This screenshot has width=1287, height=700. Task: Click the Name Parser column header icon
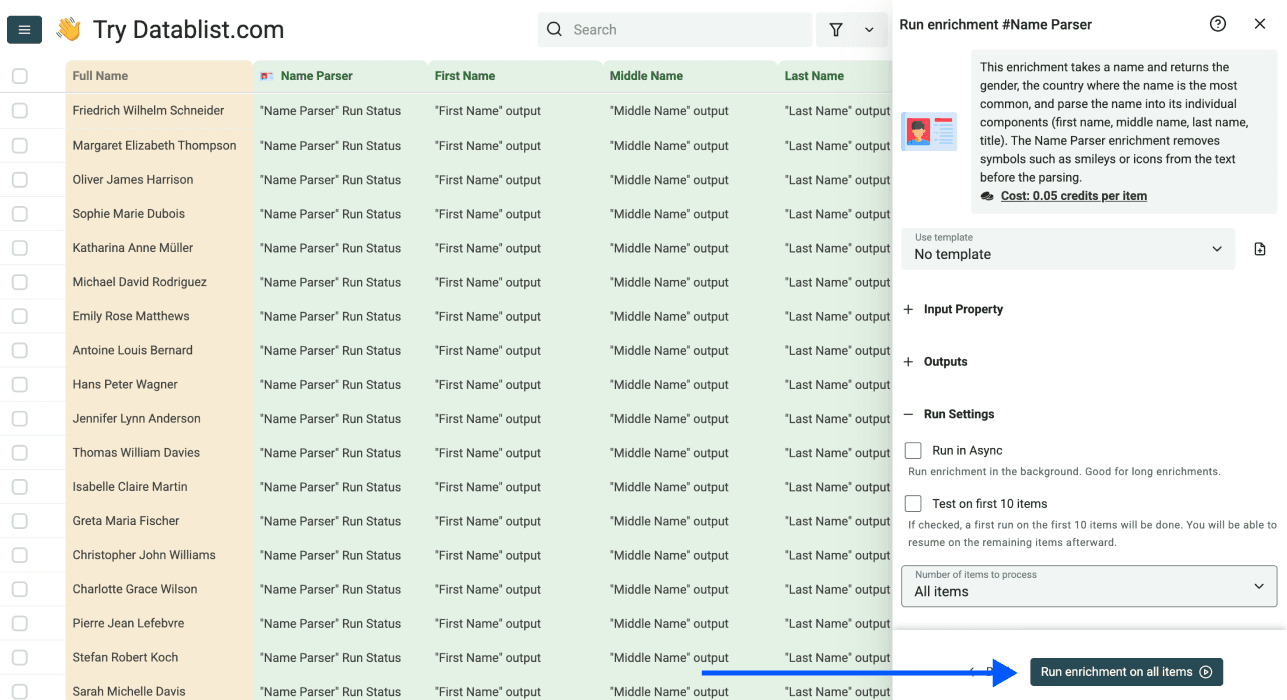[x=266, y=75]
